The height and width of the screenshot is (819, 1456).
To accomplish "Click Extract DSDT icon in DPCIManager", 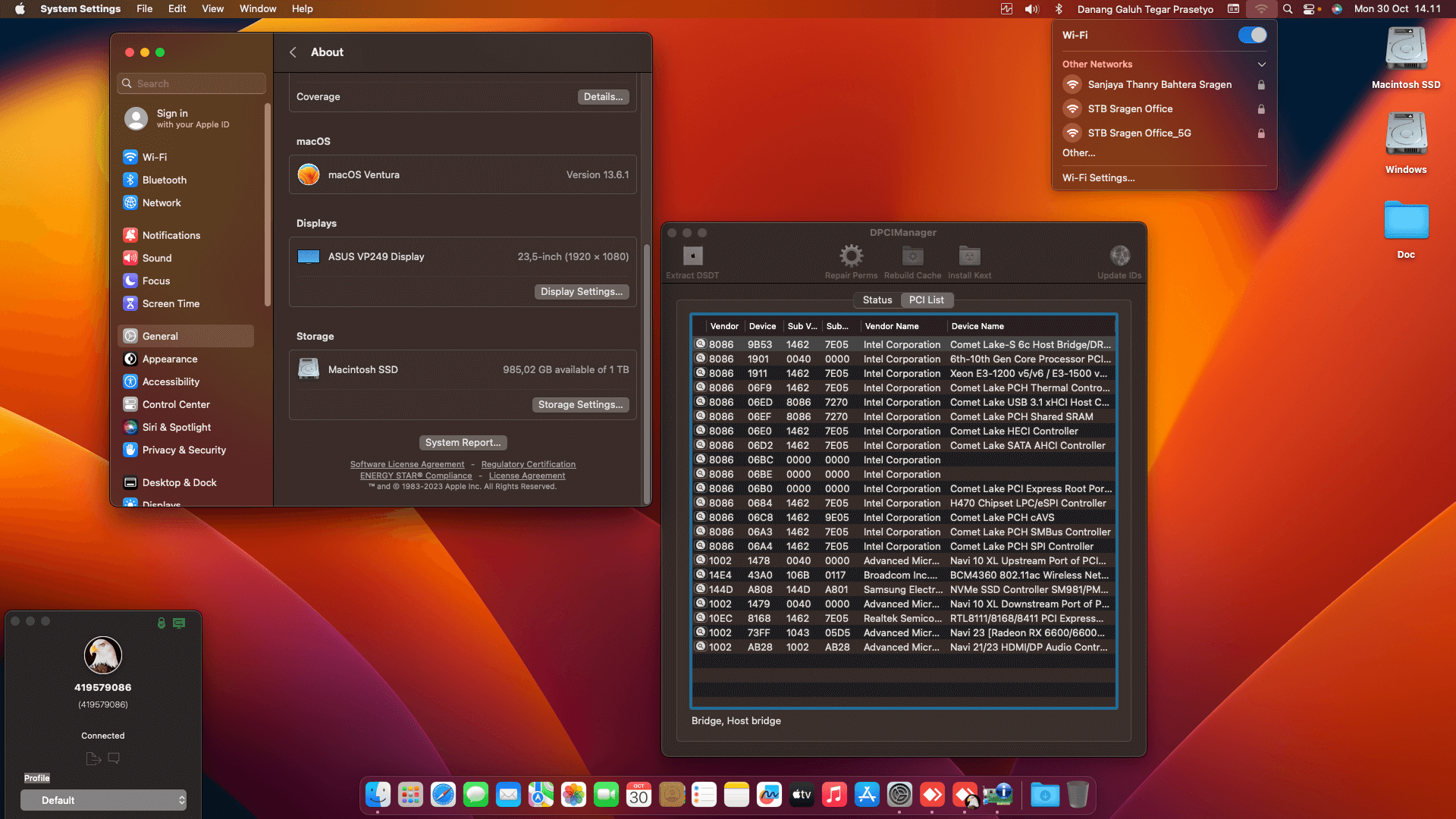I will [692, 256].
